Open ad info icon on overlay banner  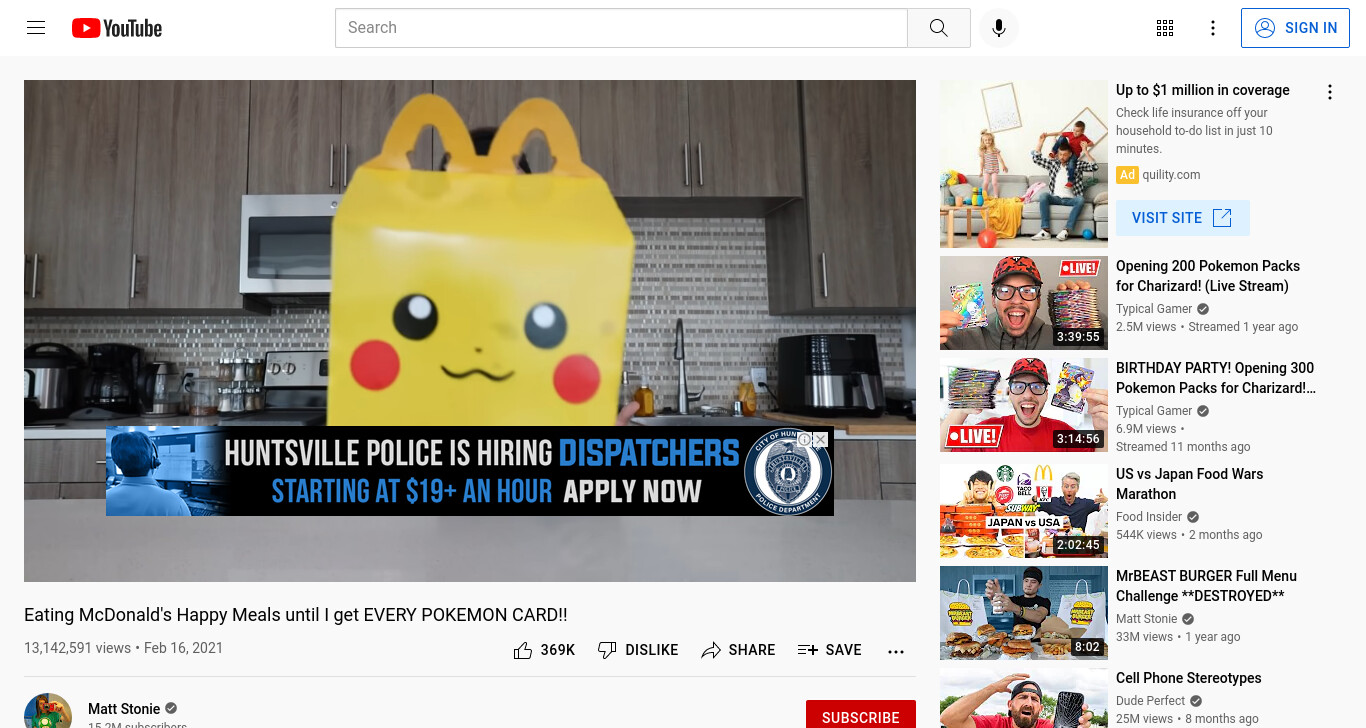pos(805,439)
